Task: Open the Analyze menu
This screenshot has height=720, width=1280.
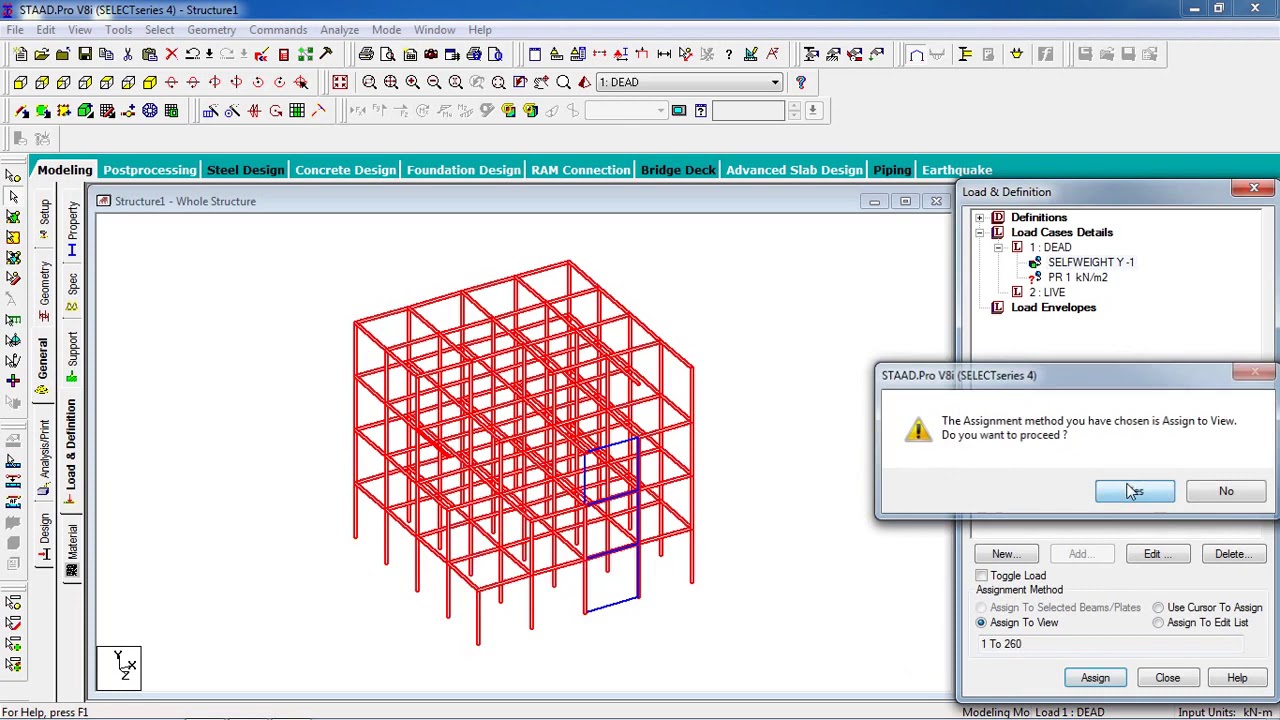Action: pos(339,30)
